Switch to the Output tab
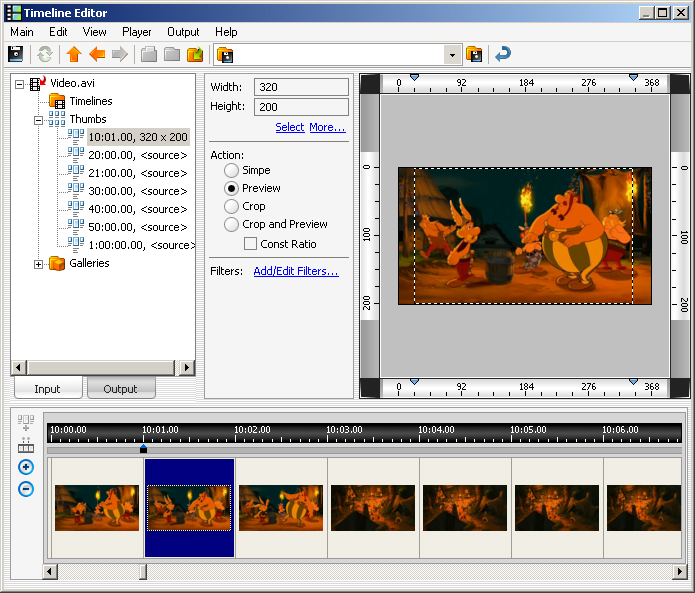 pyautogui.click(x=121, y=389)
